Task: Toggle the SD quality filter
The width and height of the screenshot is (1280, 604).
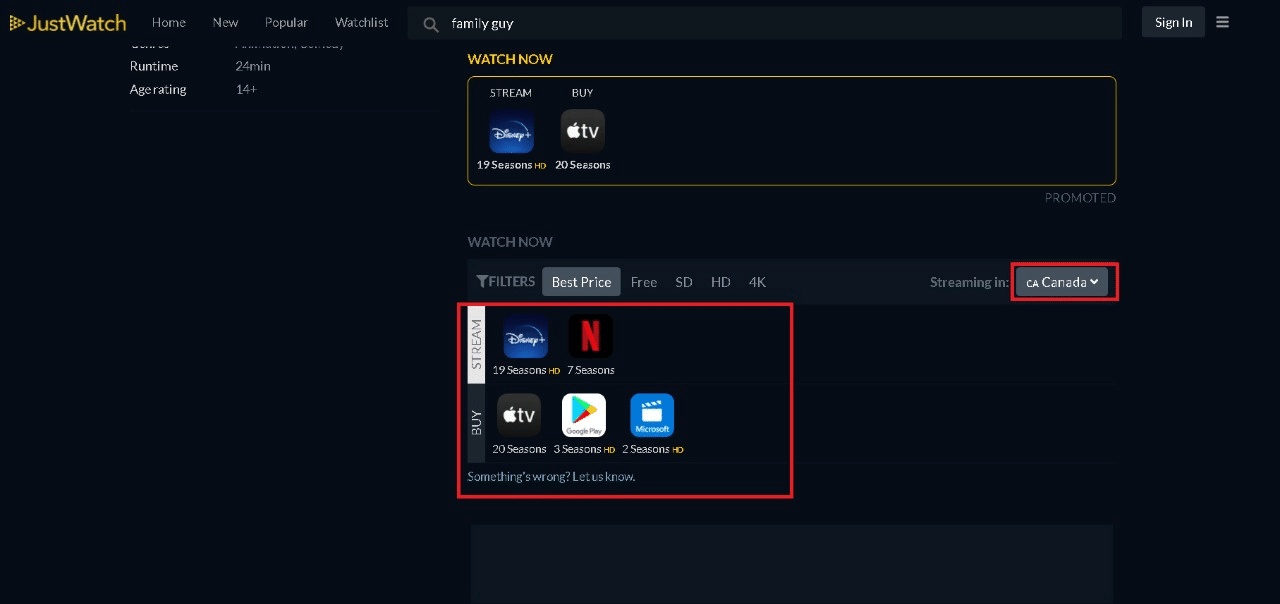Action: coord(684,282)
